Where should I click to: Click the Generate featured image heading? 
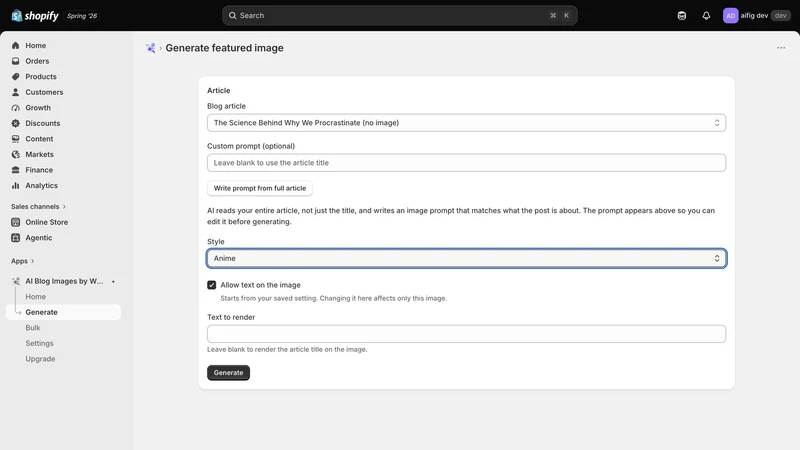[224, 48]
